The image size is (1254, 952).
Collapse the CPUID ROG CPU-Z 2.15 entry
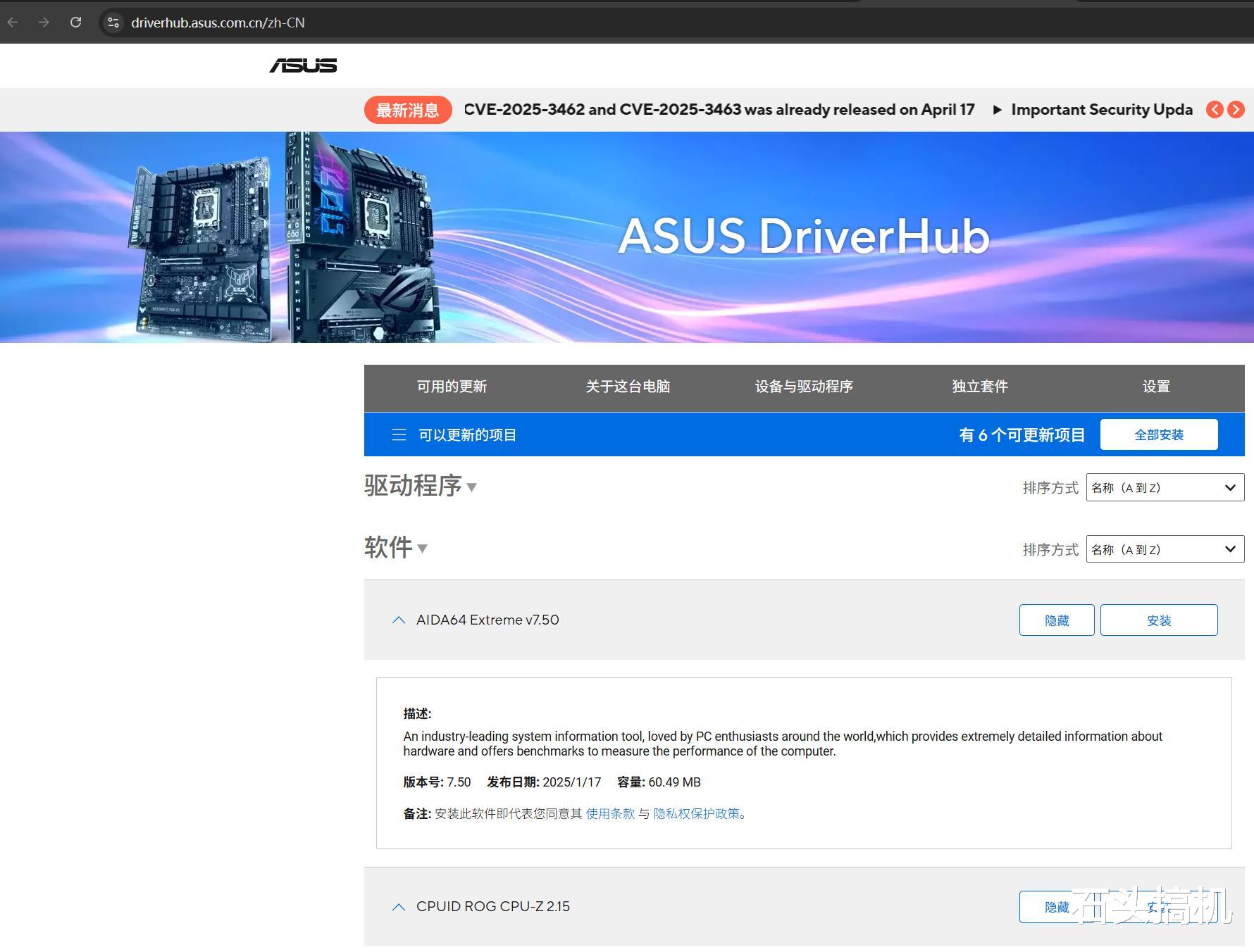[398, 907]
